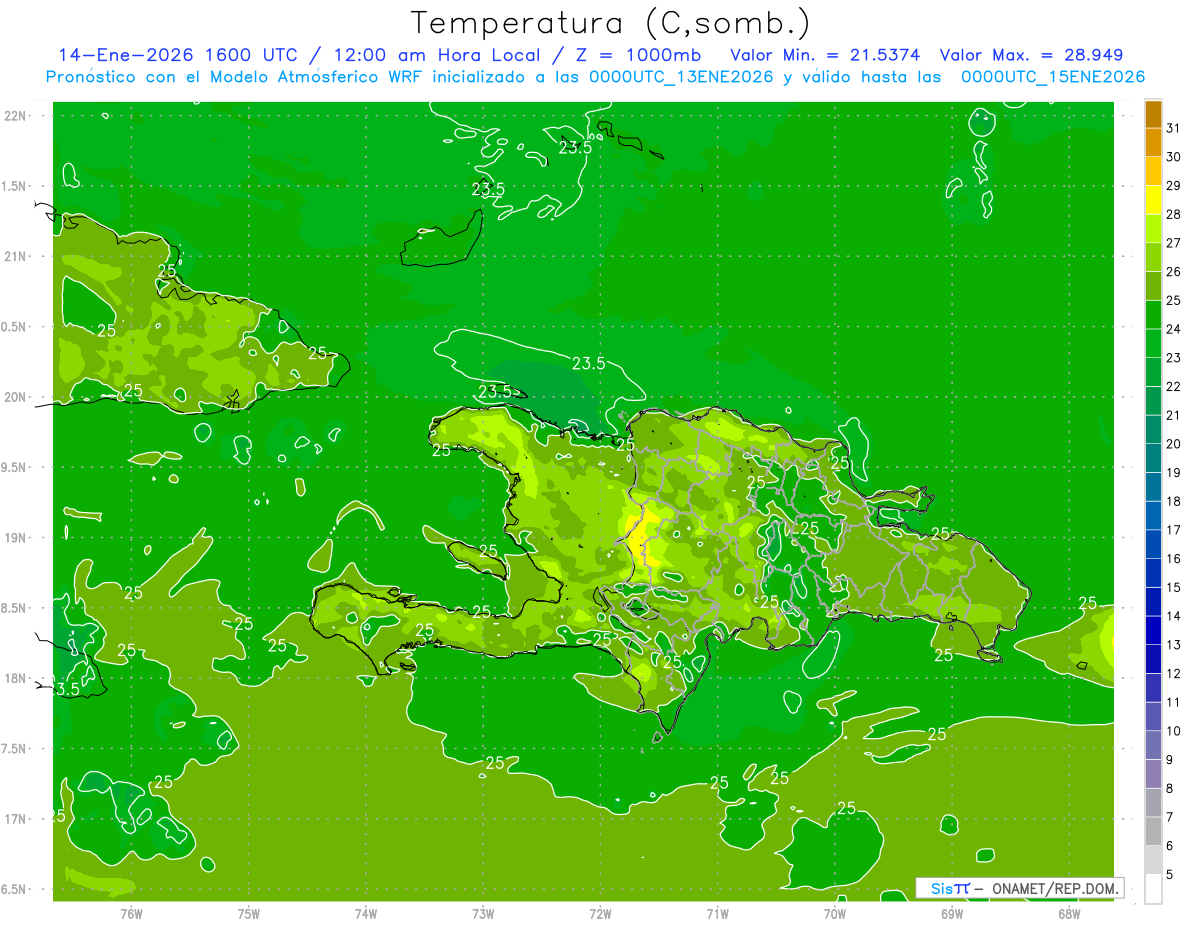This screenshot has width=1200, height=927.
Task: Click the '24' value in the color legend
Action: coord(1174,329)
